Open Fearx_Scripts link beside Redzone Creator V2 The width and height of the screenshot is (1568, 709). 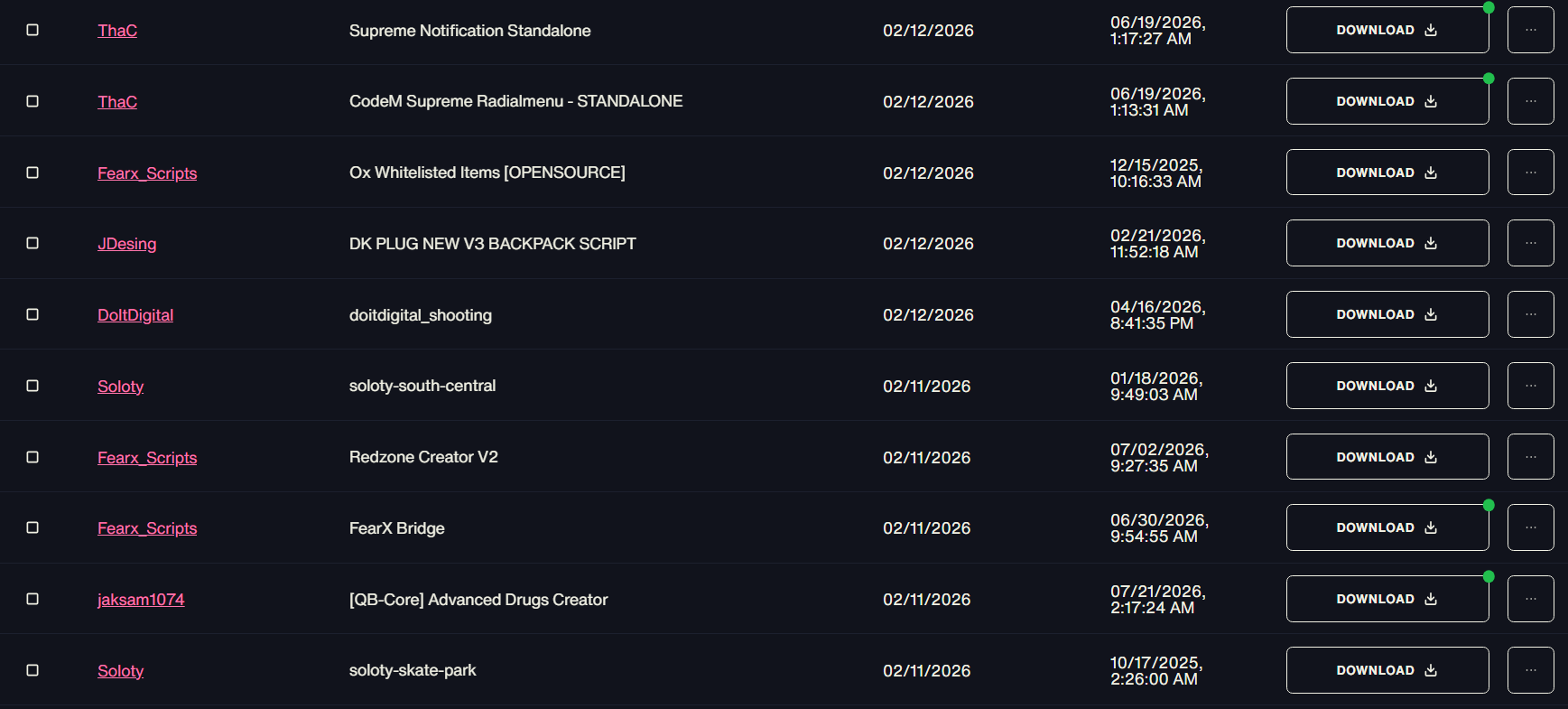coord(147,458)
